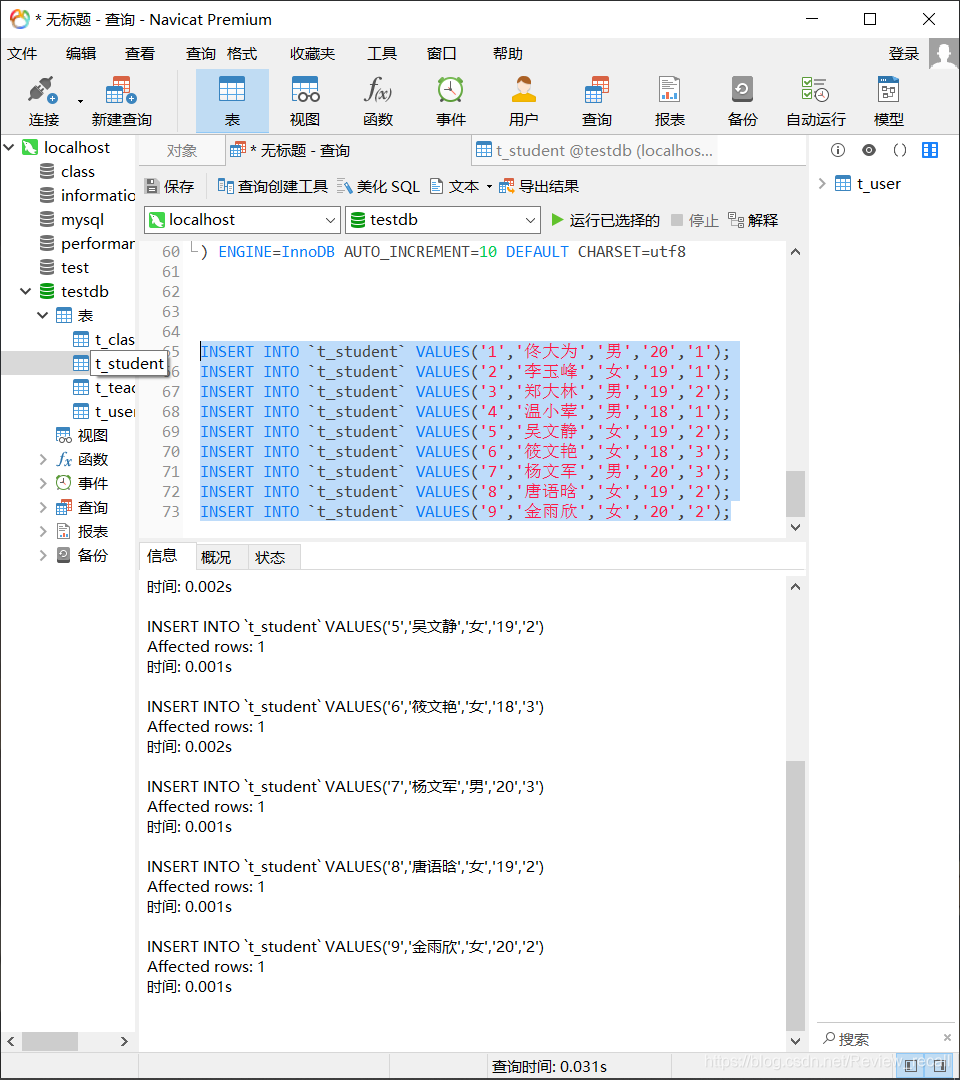Expand the Reports (报表) tree node

click(43, 532)
